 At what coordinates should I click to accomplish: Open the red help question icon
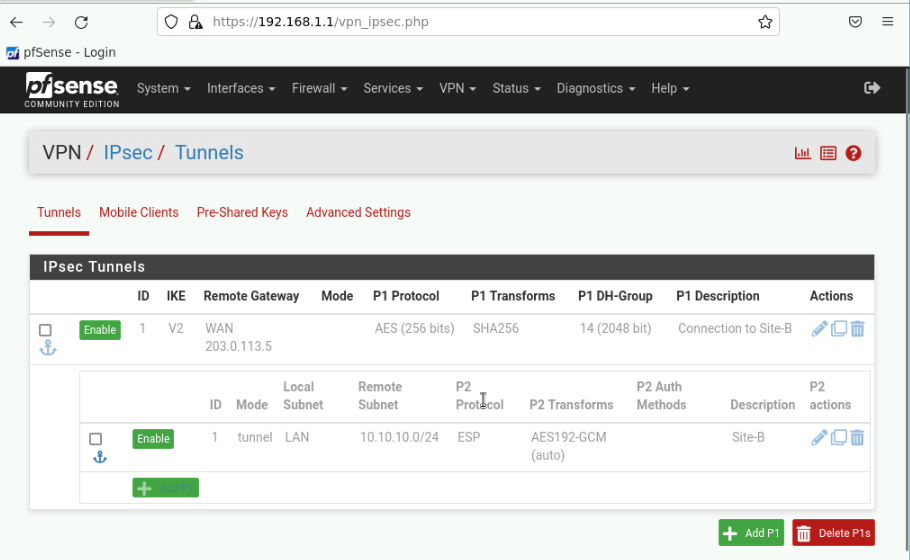(853, 153)
